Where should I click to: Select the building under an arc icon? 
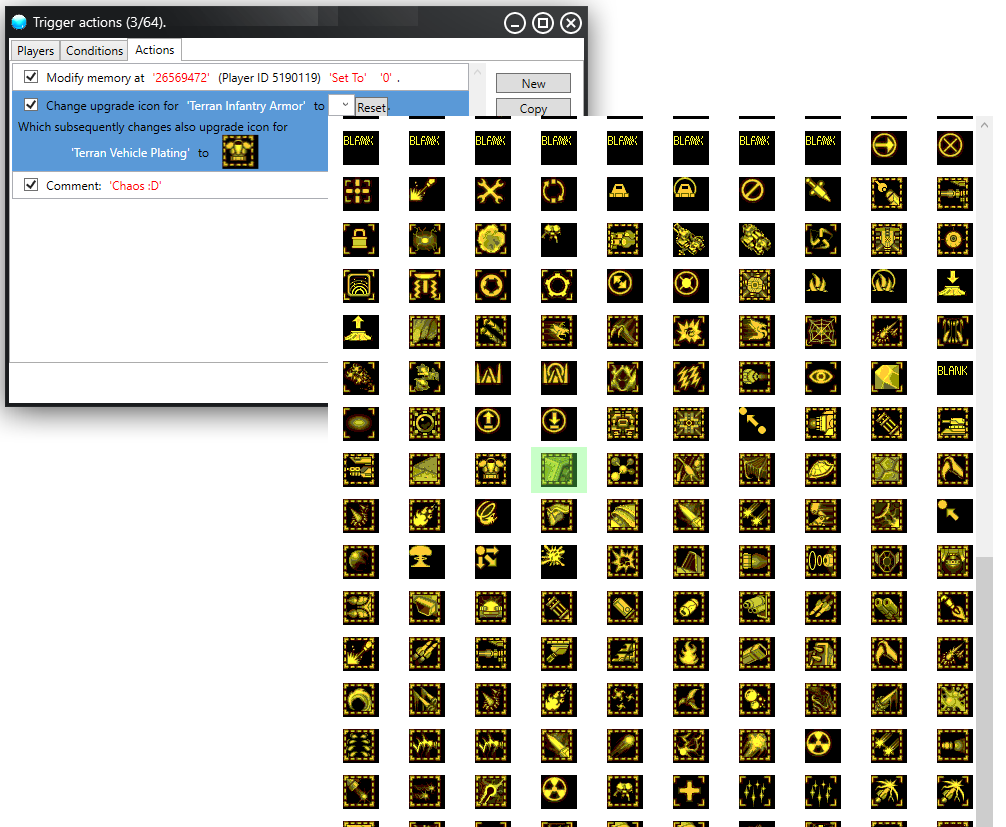(690, 193)
